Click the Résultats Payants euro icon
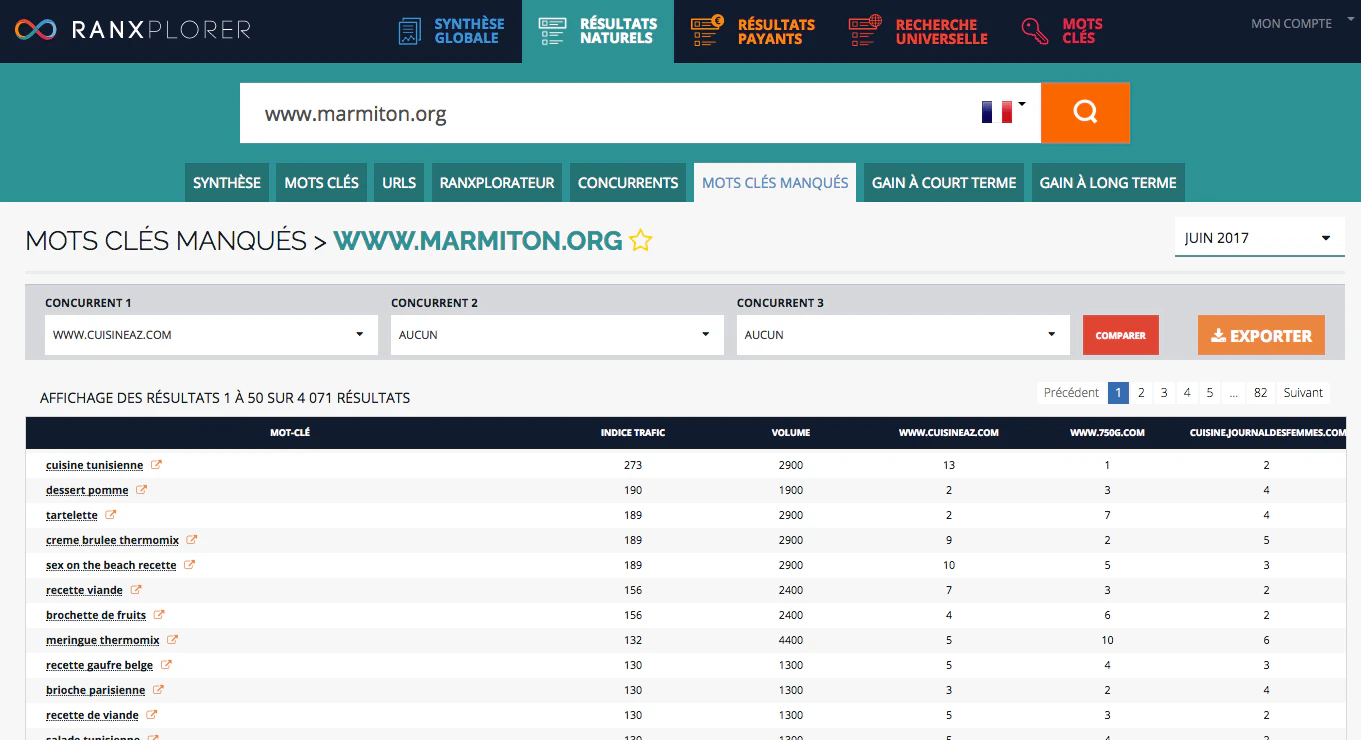This screenshot has width=1361, height=740. pos(708,31)
